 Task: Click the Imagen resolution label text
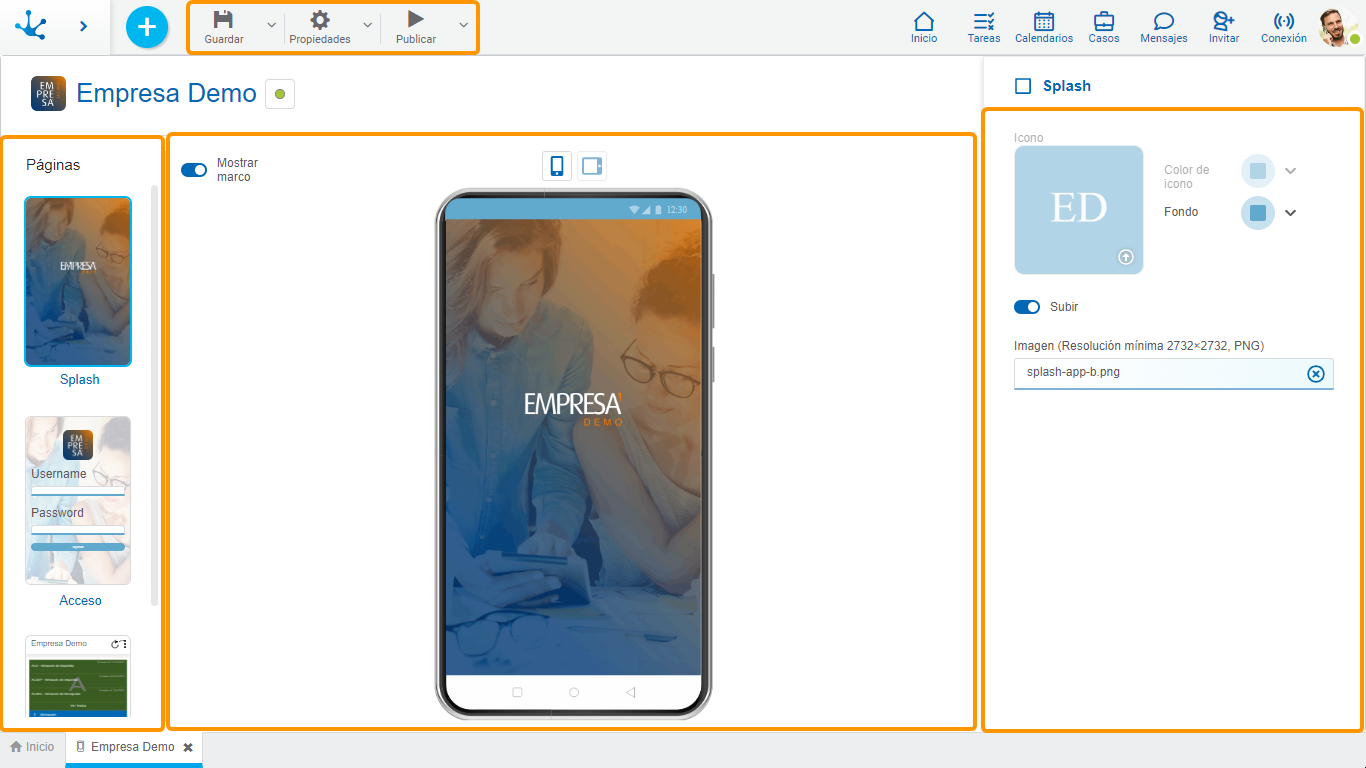[1139, 346]
